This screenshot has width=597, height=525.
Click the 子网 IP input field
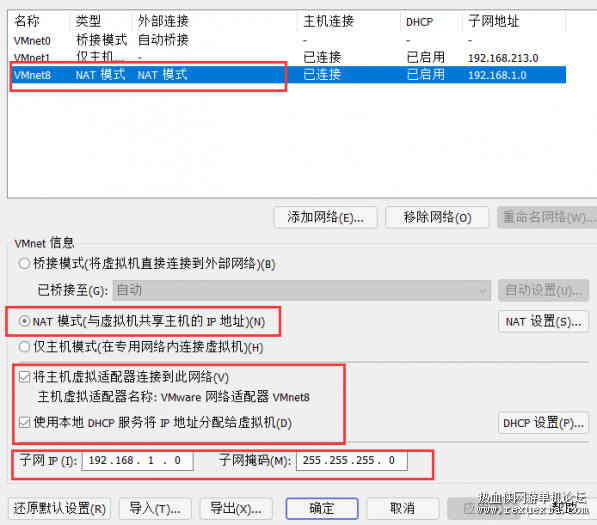pos(137,461)
